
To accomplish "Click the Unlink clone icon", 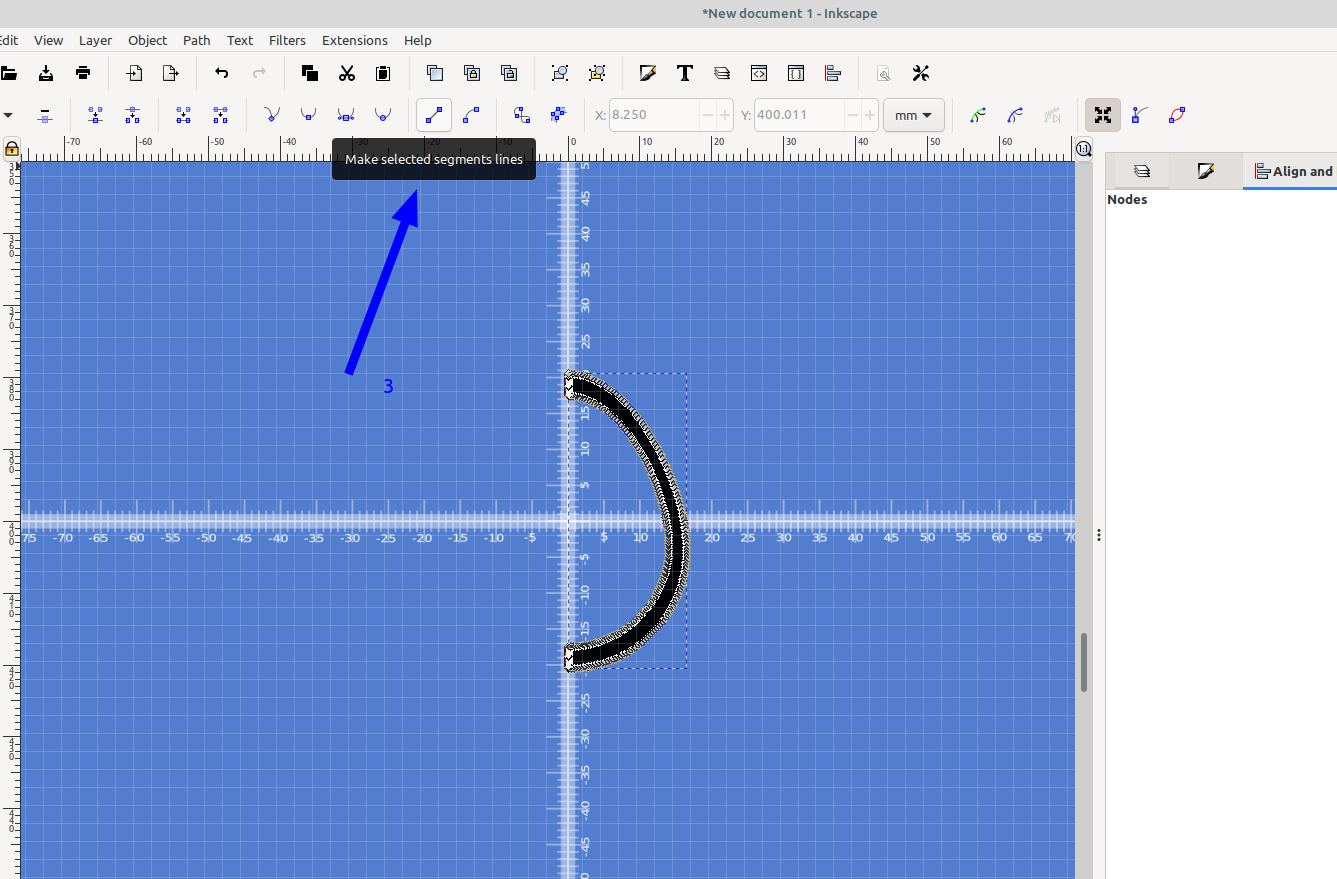I will tap(509, 73).
